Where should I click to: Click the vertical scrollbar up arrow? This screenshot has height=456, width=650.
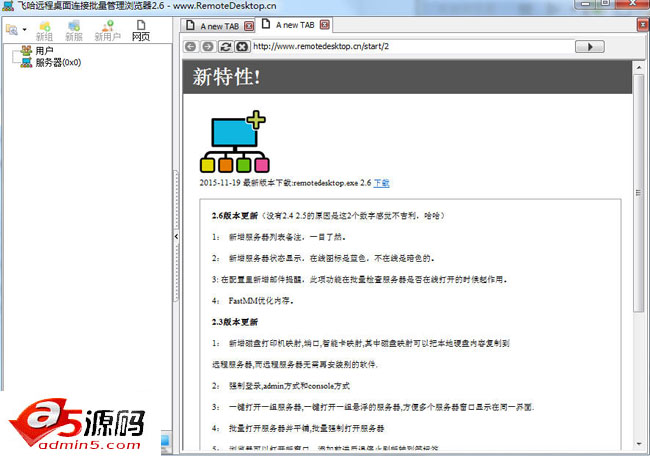click(x=639, y=67)
